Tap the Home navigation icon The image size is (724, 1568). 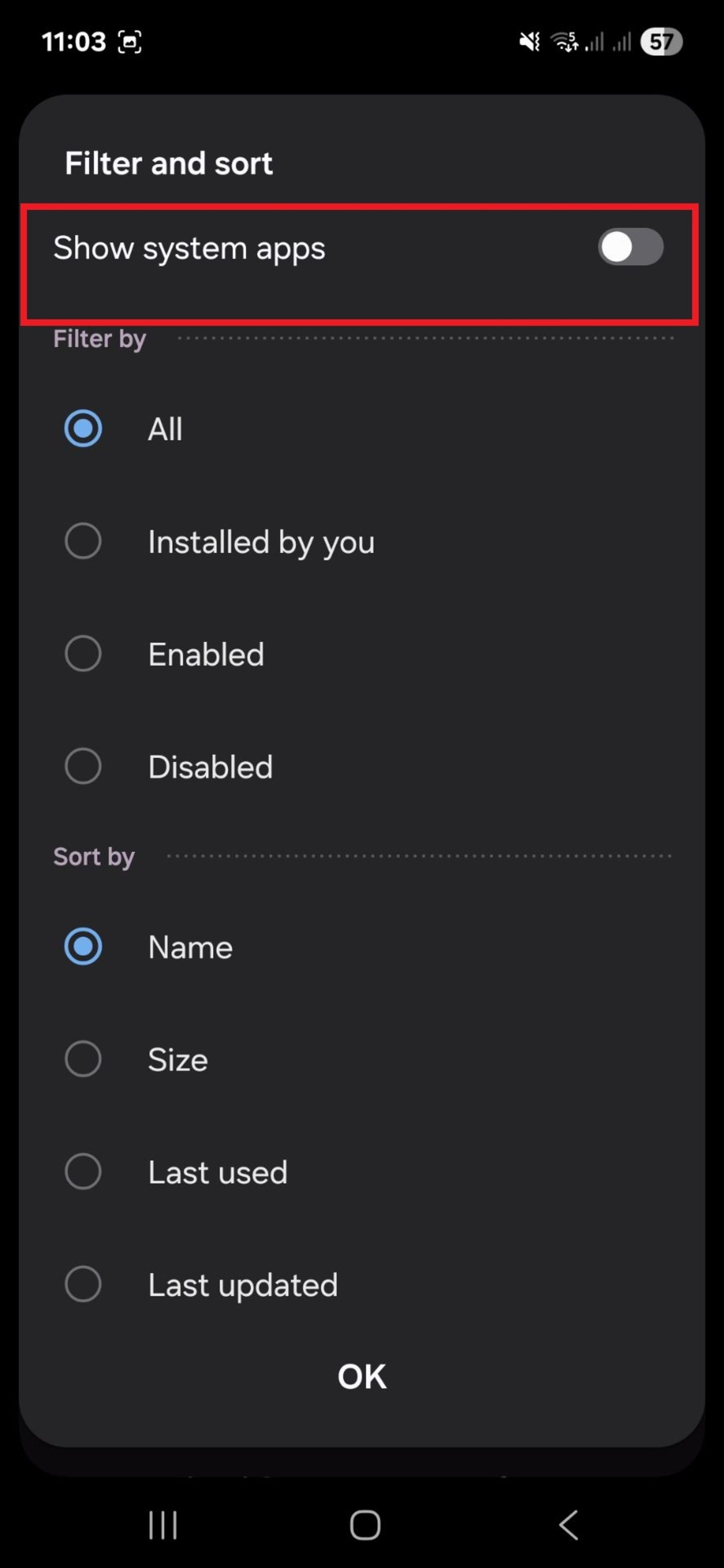pos(365,1525)
